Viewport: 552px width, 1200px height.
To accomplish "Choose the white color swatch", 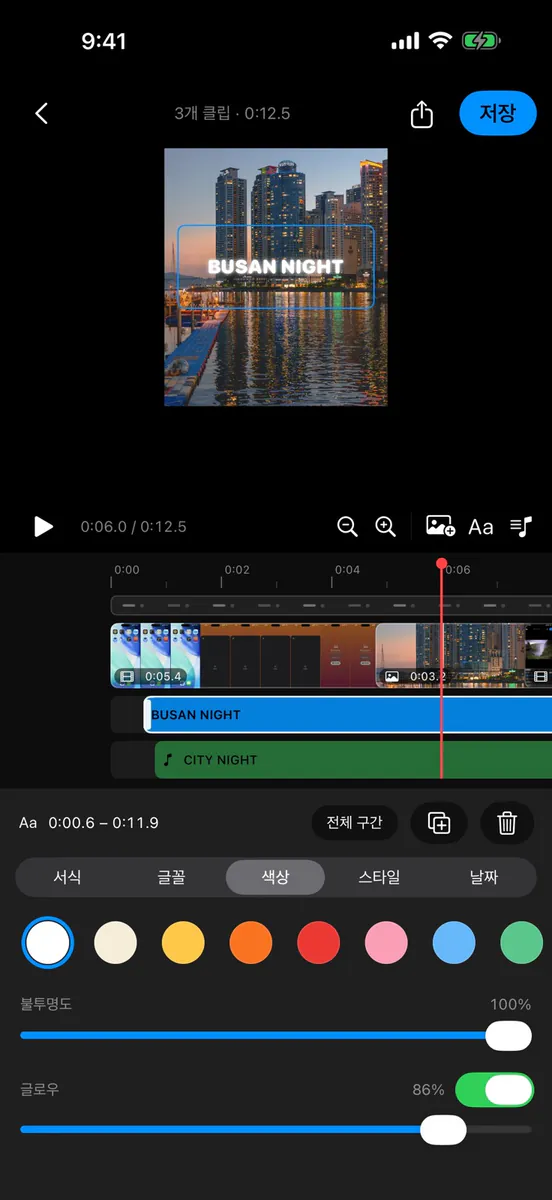I will [x=48, y=943].
